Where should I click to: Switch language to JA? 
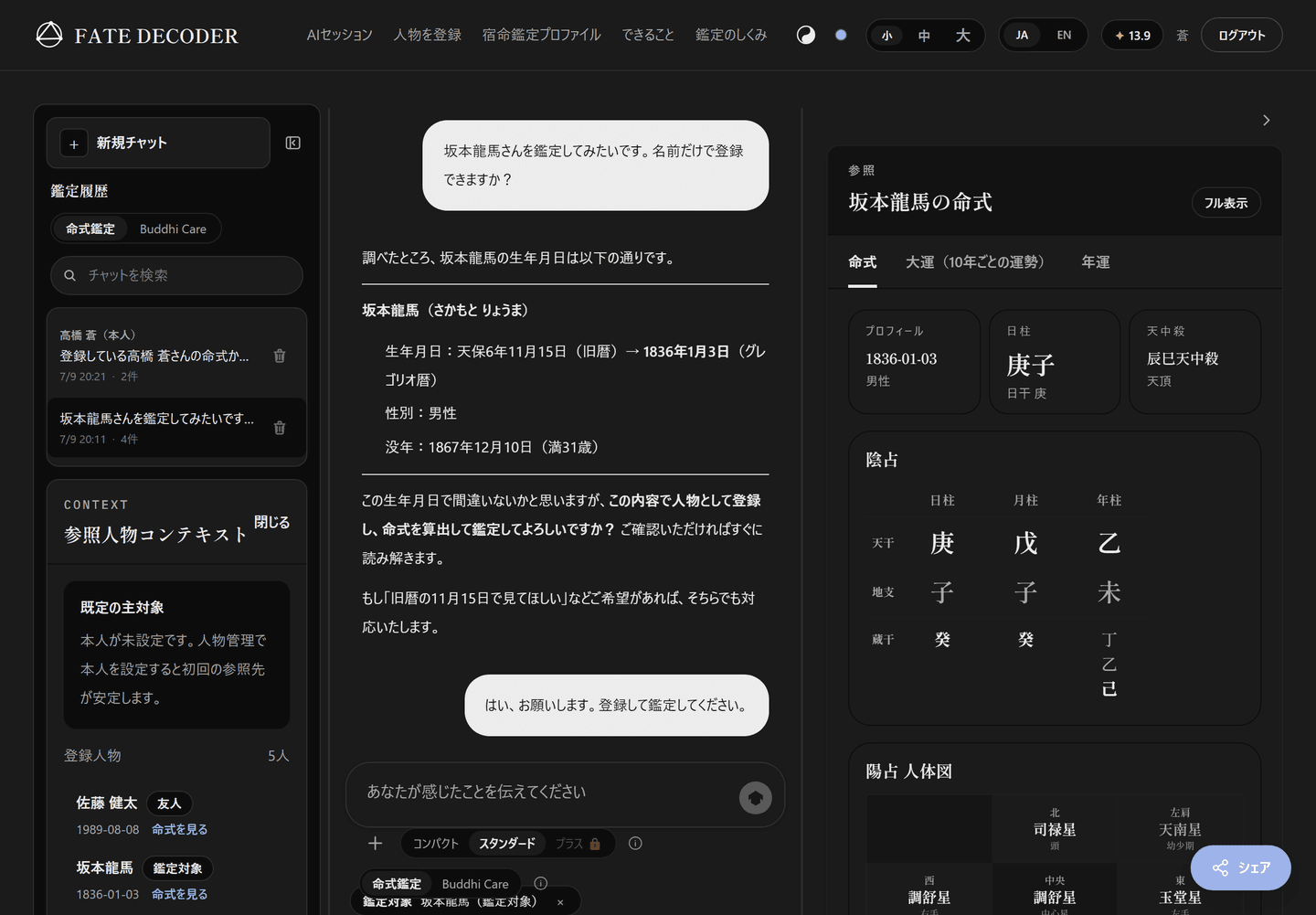pos(1022,36)
